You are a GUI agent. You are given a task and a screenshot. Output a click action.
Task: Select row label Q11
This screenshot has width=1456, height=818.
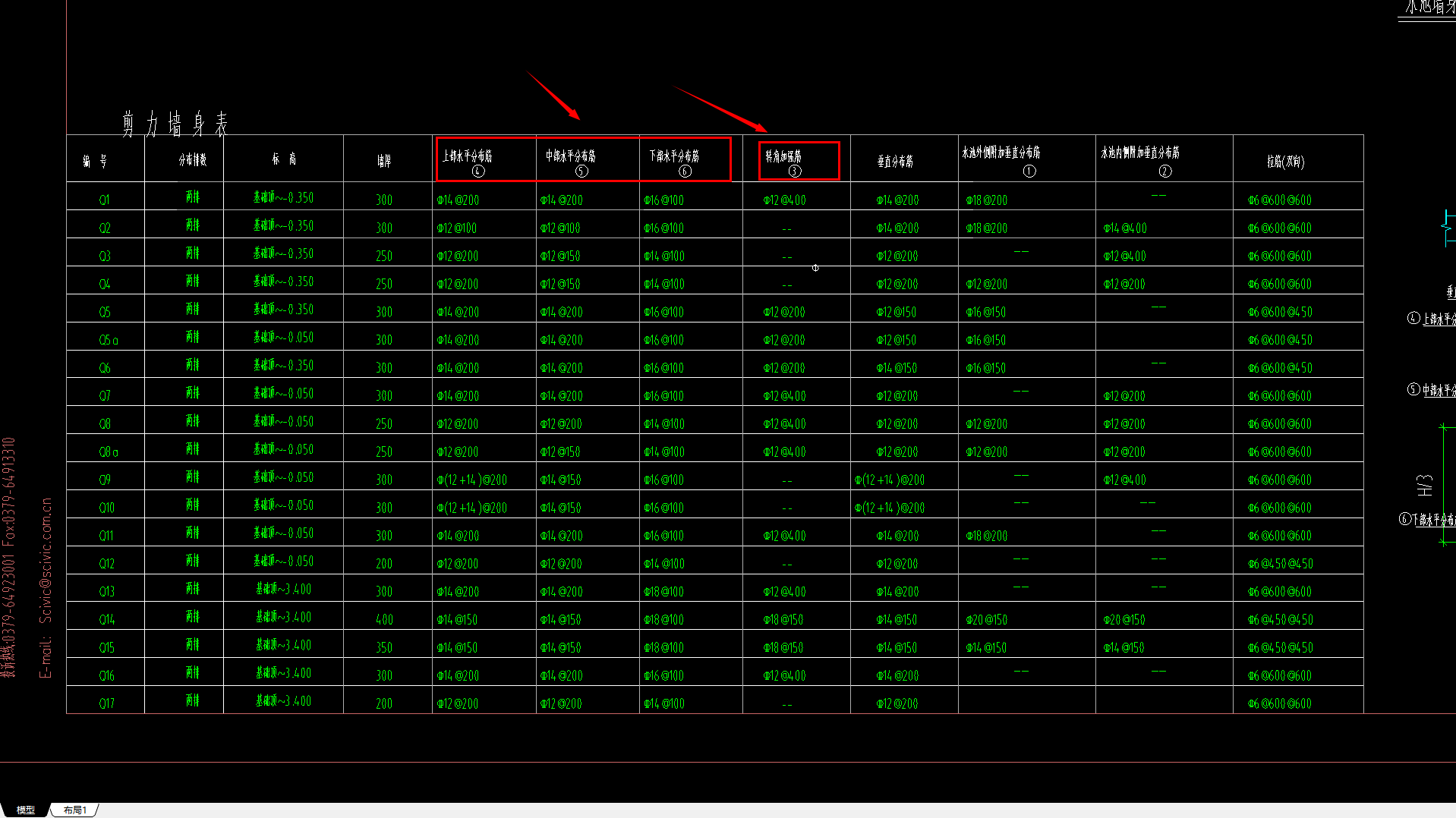point(106,536)
